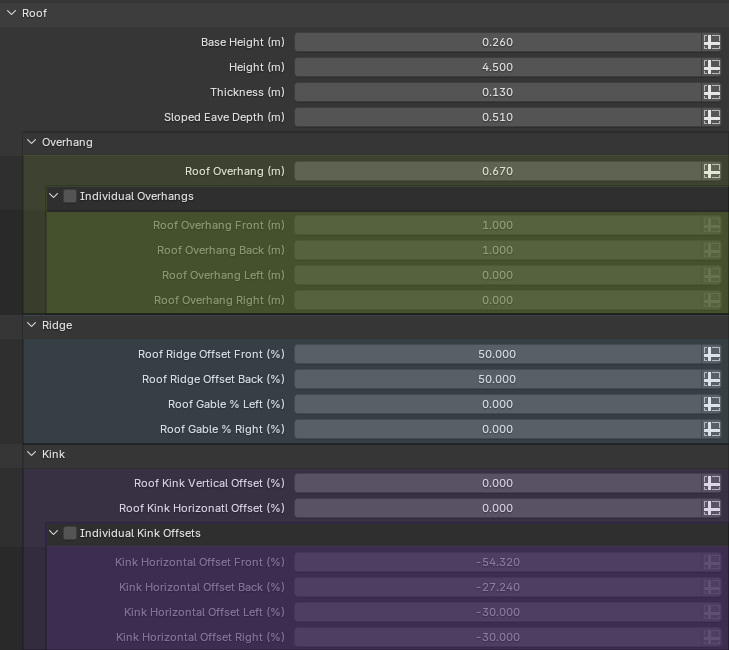Click the Kink Horizontal Offset Front value -54.320
The width and height of the screenshot is (729, 650).
click(497, 563)
